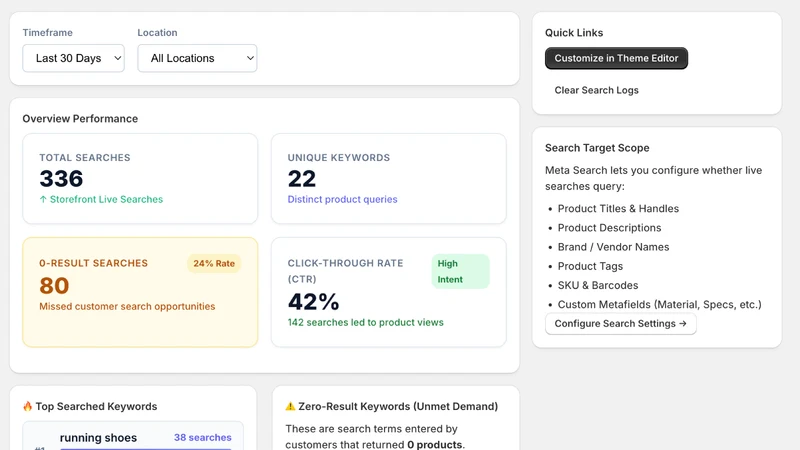Click '142 searches led to product views'
Screen dimensions: 800x450
click(x=365, y=322)
